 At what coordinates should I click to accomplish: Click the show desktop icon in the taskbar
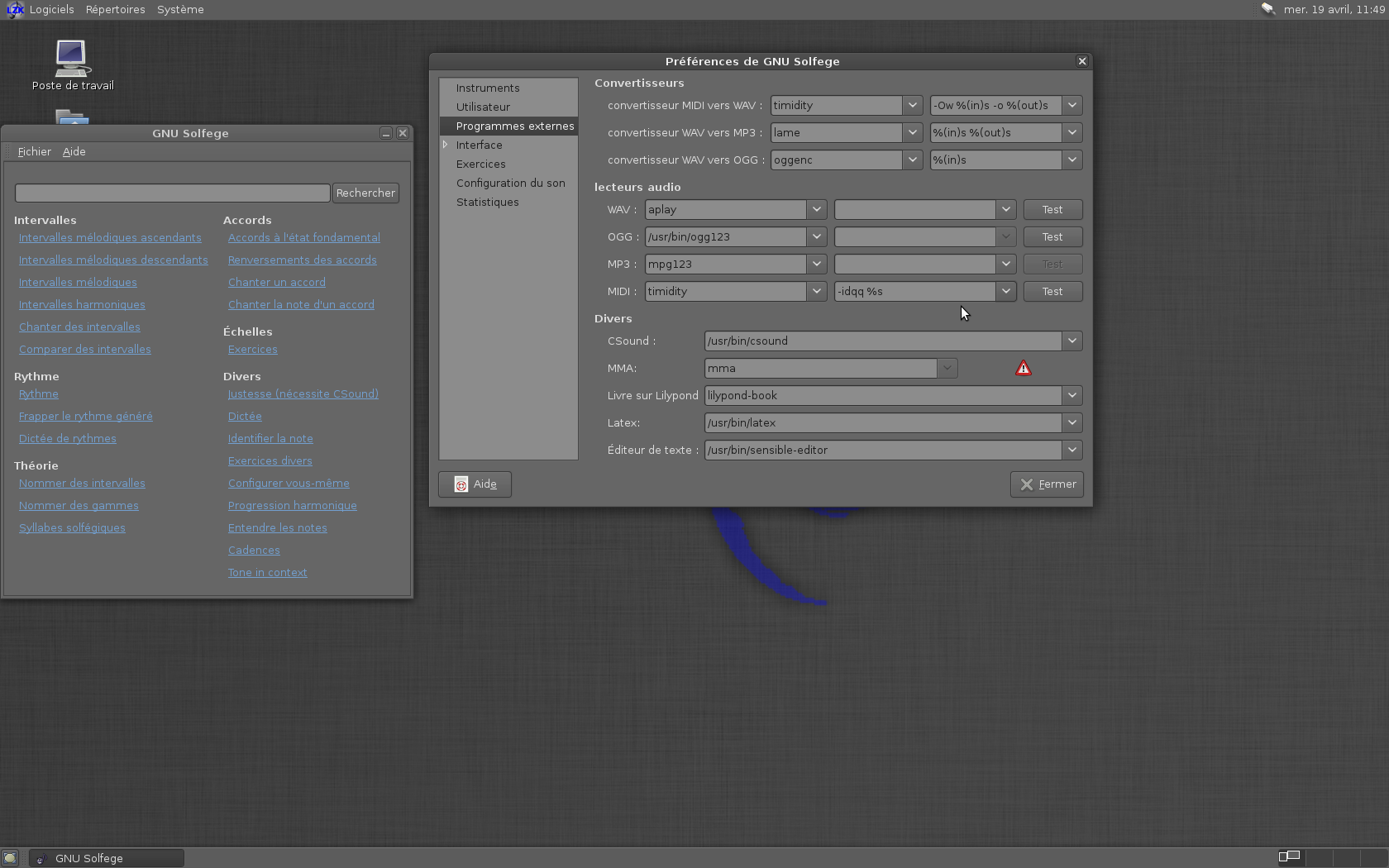click(x=9, y=858)
